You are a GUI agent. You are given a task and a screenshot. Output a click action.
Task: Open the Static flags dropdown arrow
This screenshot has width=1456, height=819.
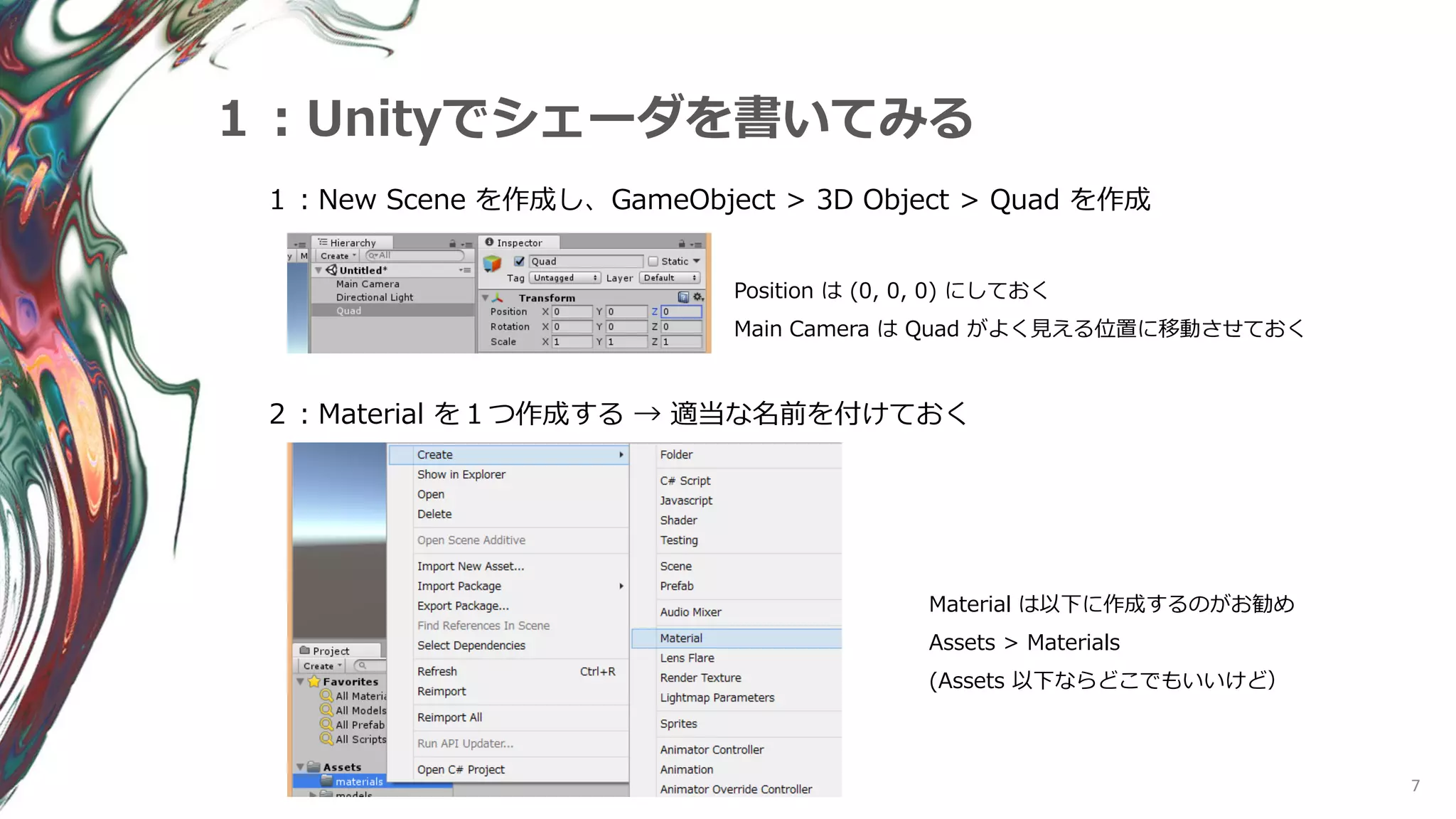tap(697, 261)
